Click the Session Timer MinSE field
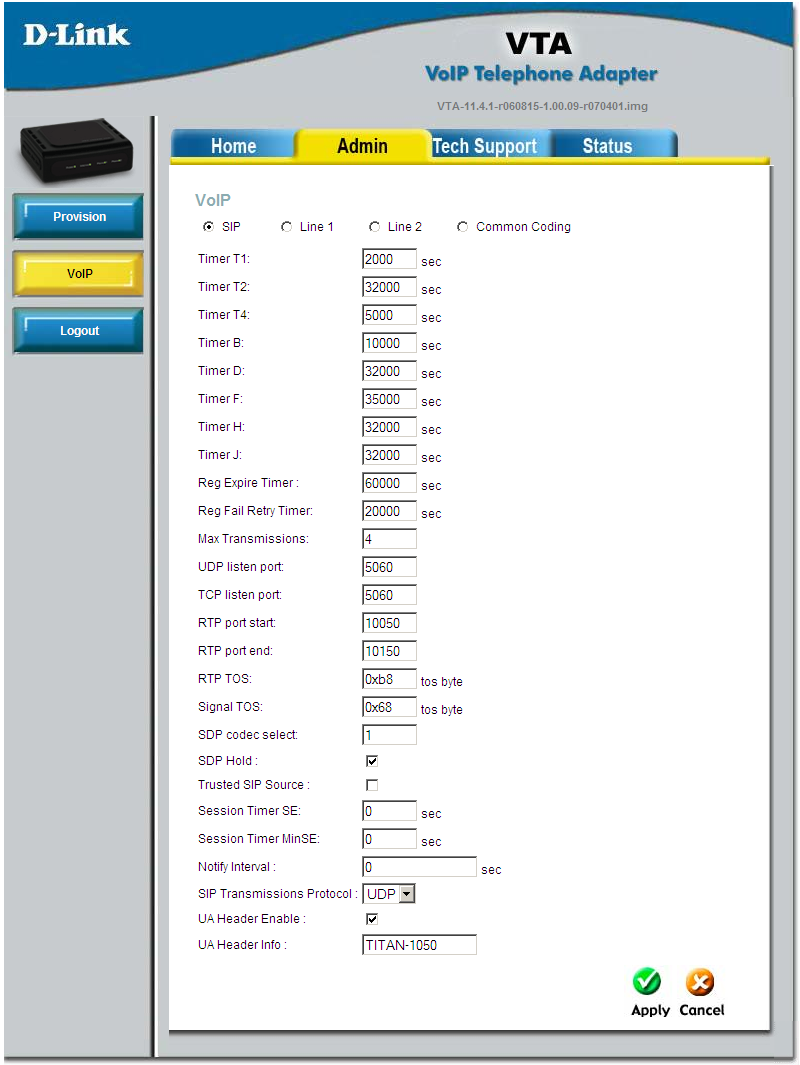The image size is (800, 1065). pyautogui.click(x=389, y=839)
